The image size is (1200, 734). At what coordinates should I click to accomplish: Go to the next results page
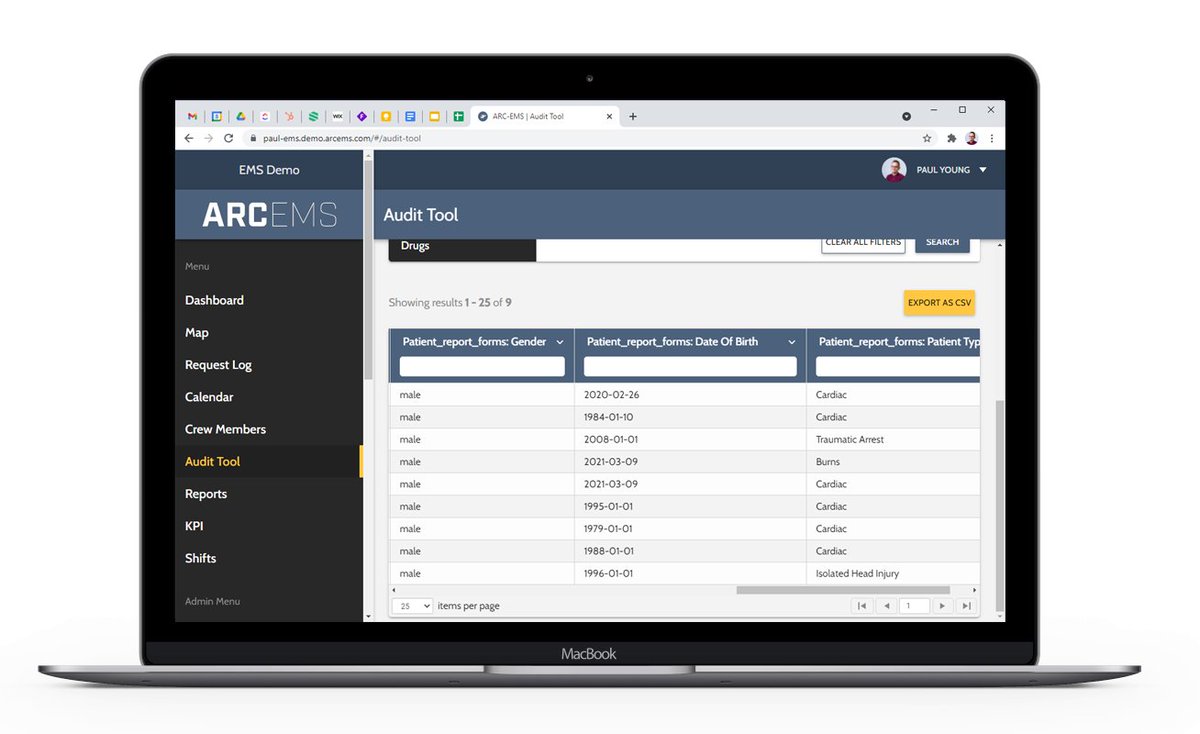coord(943,606)
